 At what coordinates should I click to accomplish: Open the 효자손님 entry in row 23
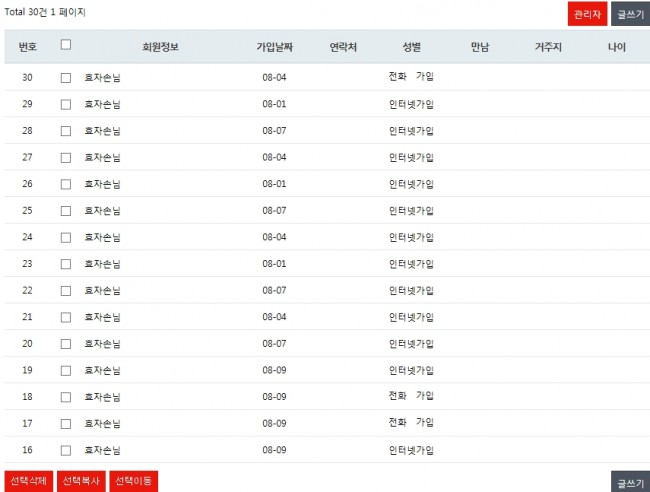point(102,264)
